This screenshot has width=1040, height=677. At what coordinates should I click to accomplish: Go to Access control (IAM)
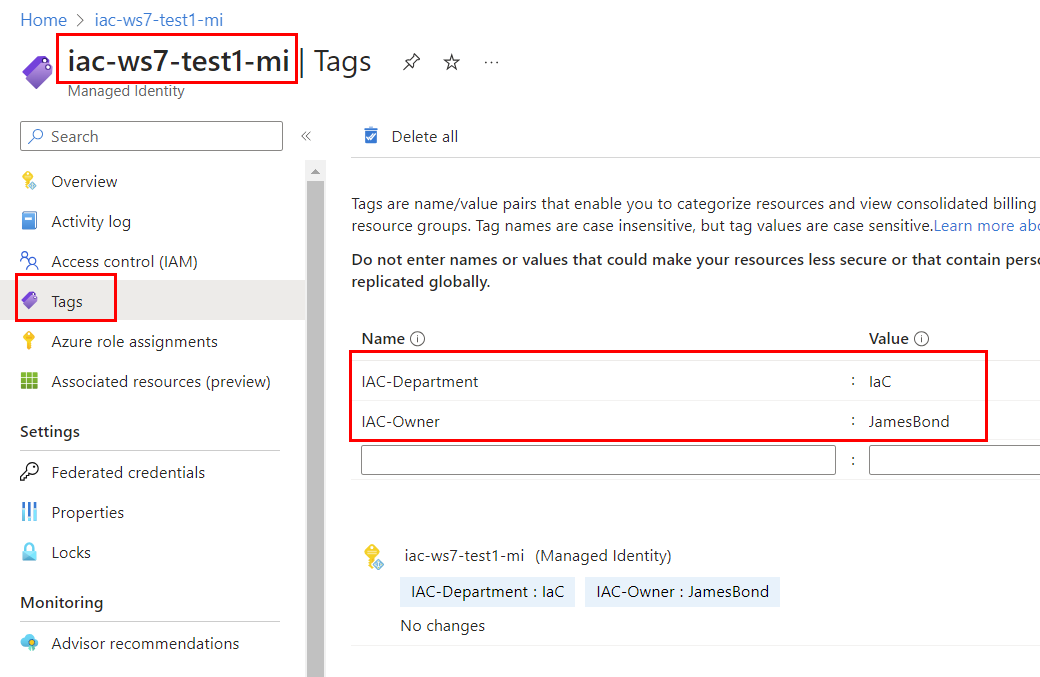[x=124, y=261]
